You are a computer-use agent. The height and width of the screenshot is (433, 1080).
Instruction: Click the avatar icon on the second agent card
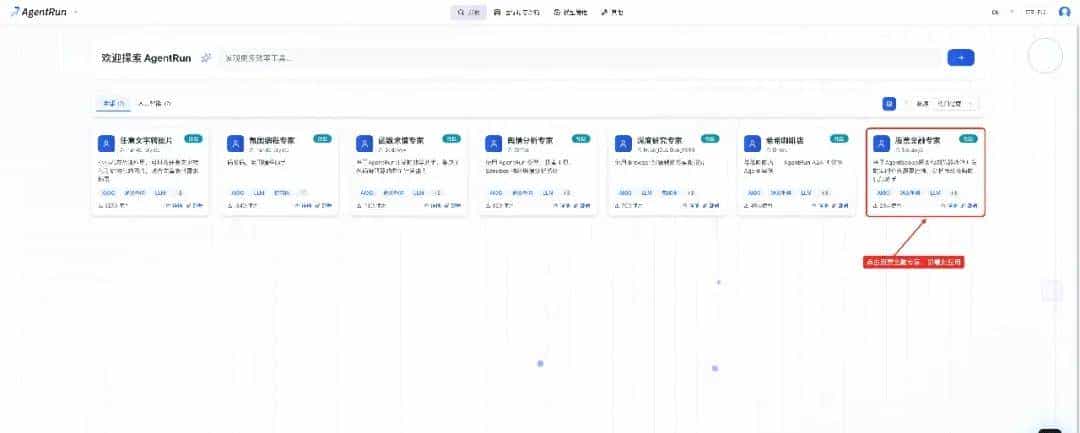(x=236, y=143)
